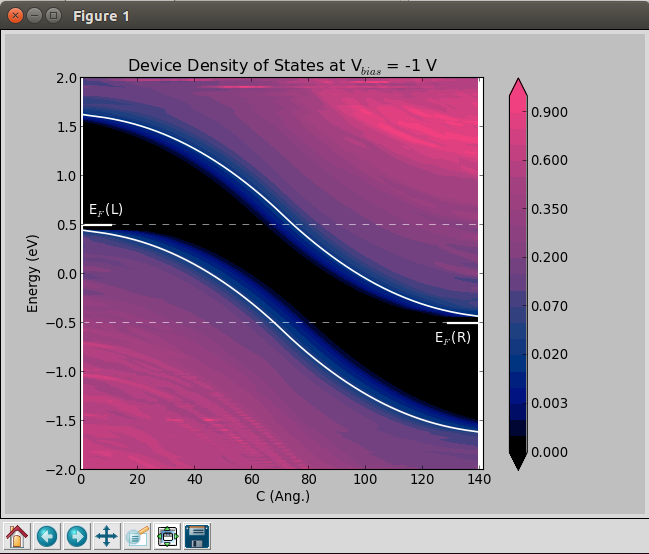Viewport: 649px width, 554px height.
Task: Click the Energy (eV) axis label
Action: (x=32, y=274)
